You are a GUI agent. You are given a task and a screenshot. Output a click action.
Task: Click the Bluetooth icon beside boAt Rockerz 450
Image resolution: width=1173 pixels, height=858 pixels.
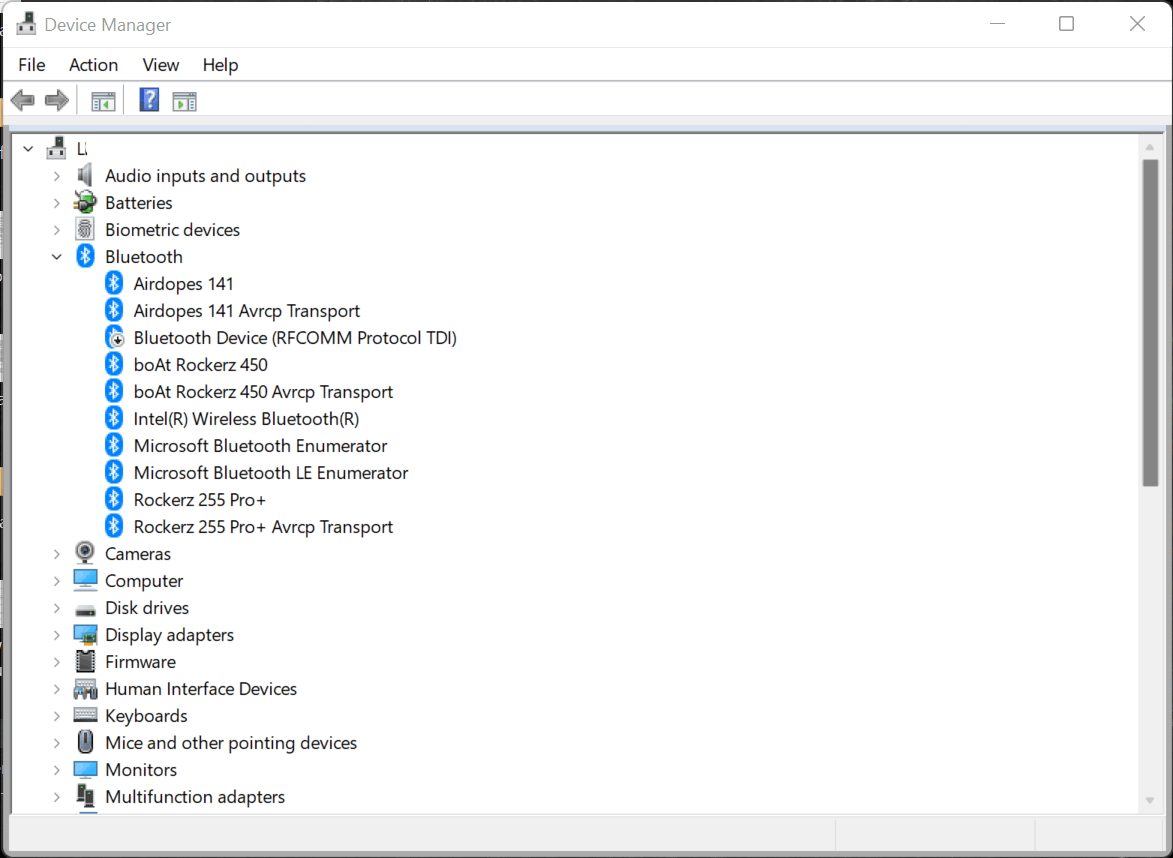click(x=114, y=364)
